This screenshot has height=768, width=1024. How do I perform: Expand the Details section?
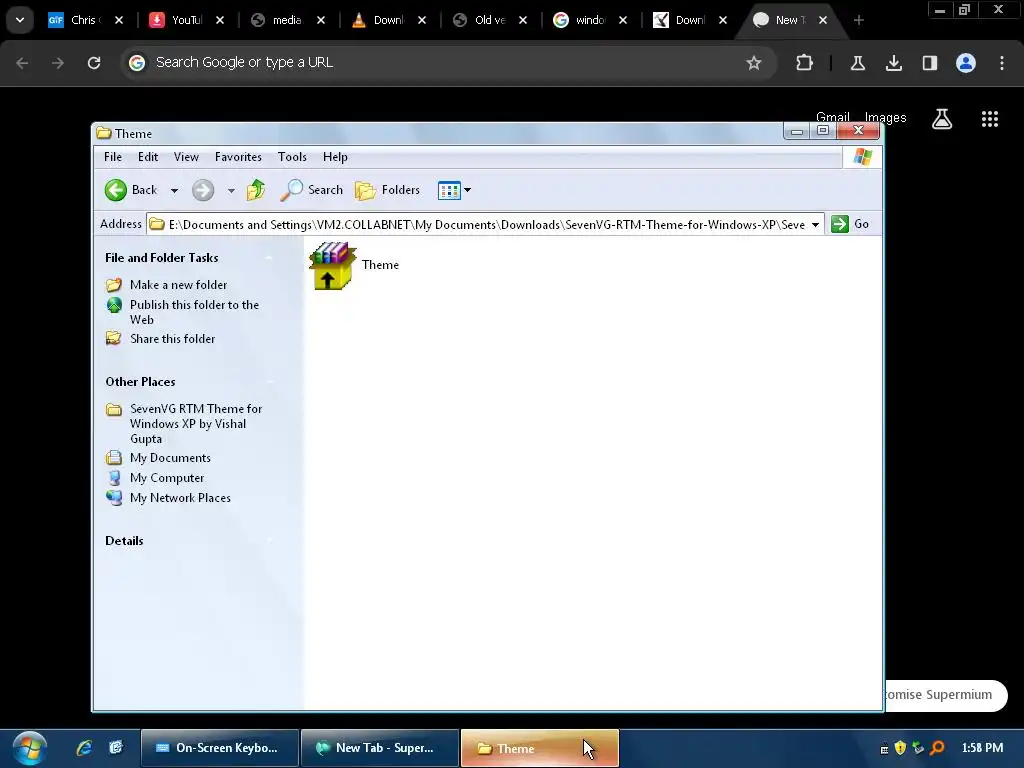[x=269, y=541]
